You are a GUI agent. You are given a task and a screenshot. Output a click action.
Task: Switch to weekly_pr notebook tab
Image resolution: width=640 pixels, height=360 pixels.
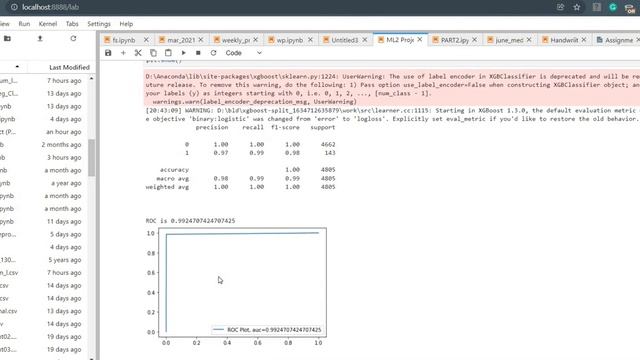(236, 40)
